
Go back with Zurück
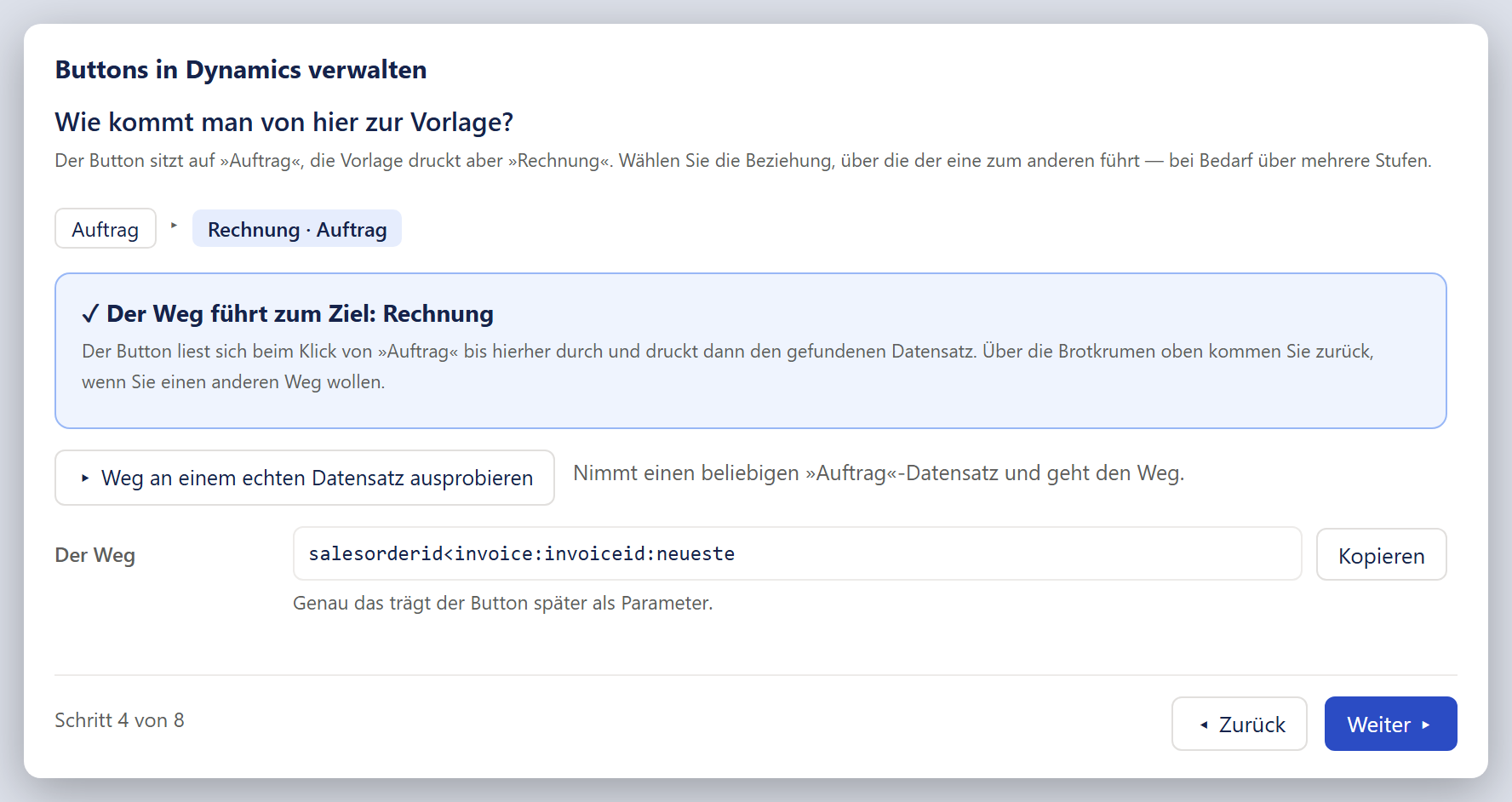[1239, 724]
